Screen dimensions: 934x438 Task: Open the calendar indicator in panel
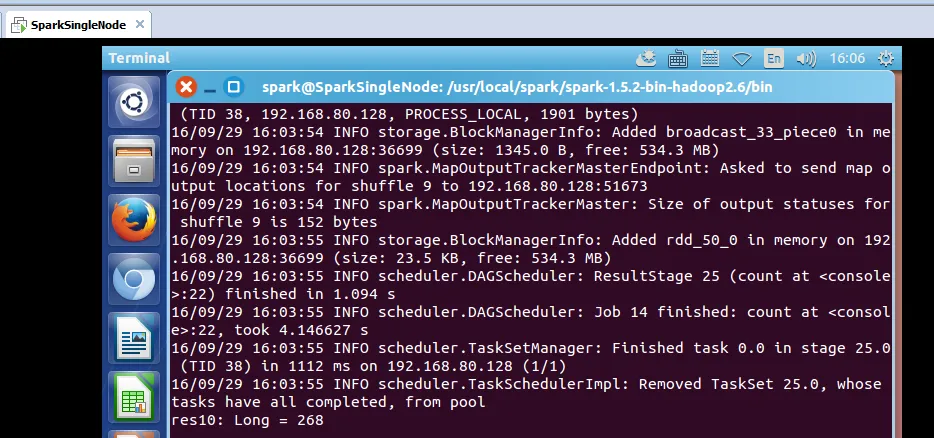pos(710,58)
